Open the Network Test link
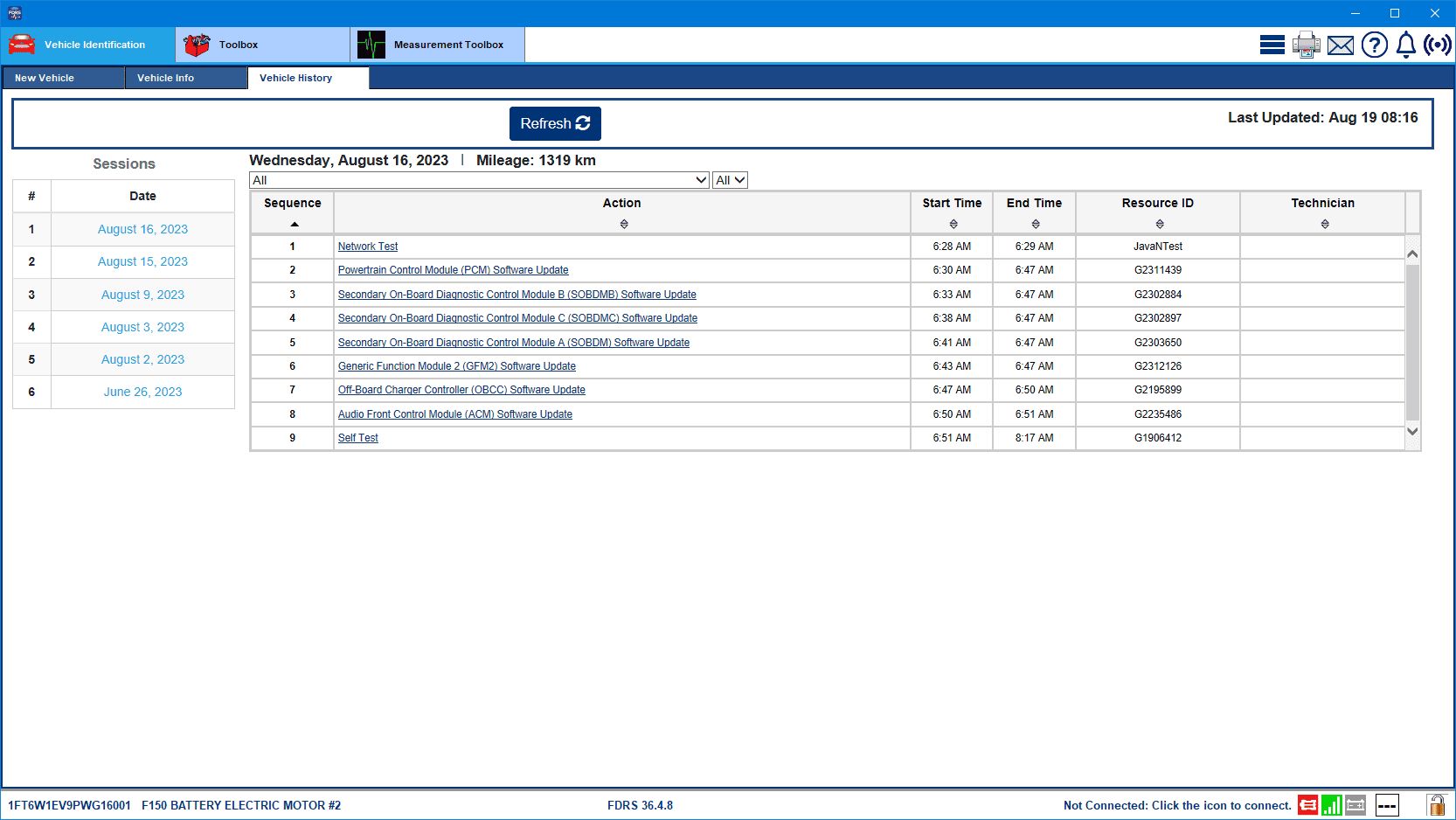Image resolution: width=1456 pixels, height=820 pixels. click(368, 247)
